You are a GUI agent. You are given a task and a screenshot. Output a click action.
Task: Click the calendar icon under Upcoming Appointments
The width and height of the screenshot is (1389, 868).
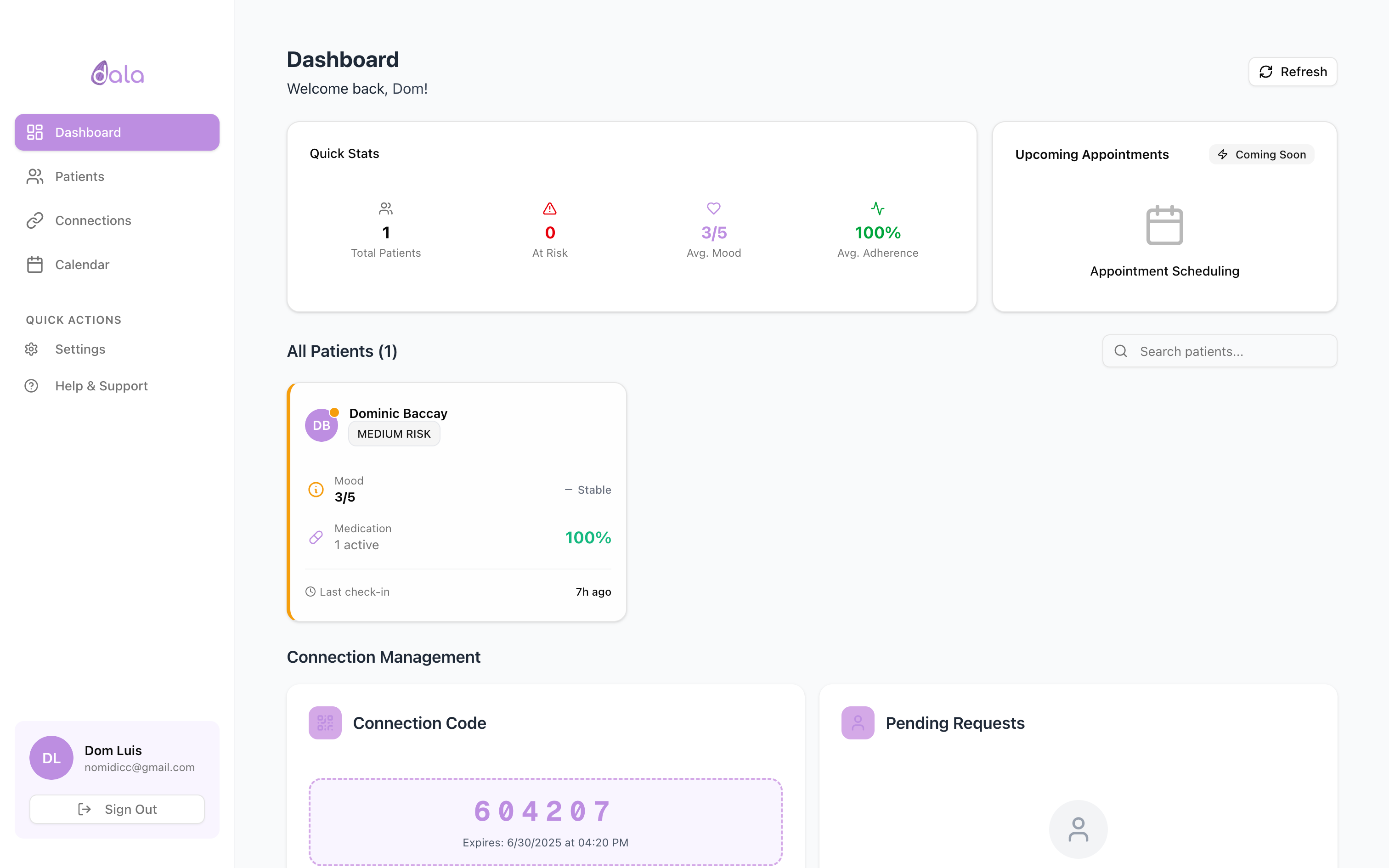[1164, 225]
